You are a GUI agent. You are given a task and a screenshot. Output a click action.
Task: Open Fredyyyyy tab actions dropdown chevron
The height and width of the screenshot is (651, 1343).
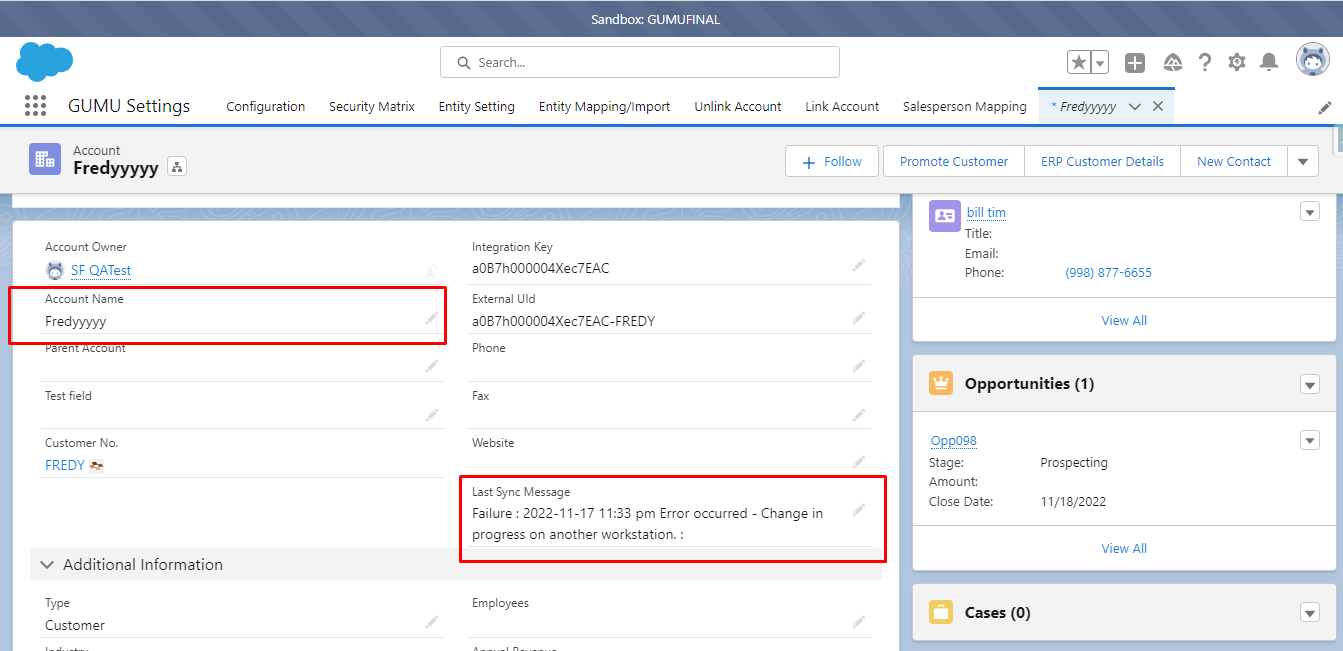coord(1135,107)
